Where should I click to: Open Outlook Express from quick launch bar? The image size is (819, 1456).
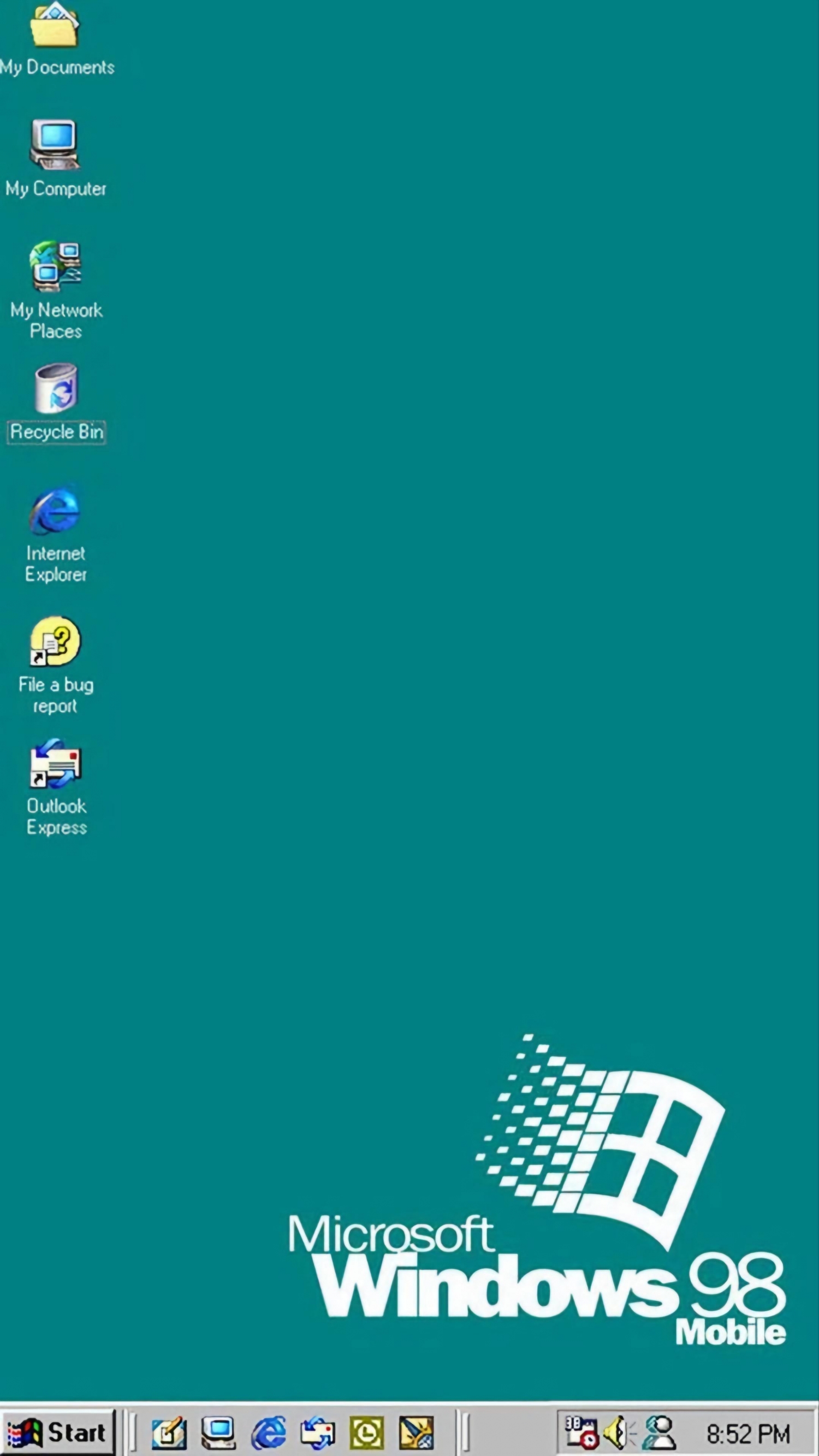click(x=318, y=1433)
